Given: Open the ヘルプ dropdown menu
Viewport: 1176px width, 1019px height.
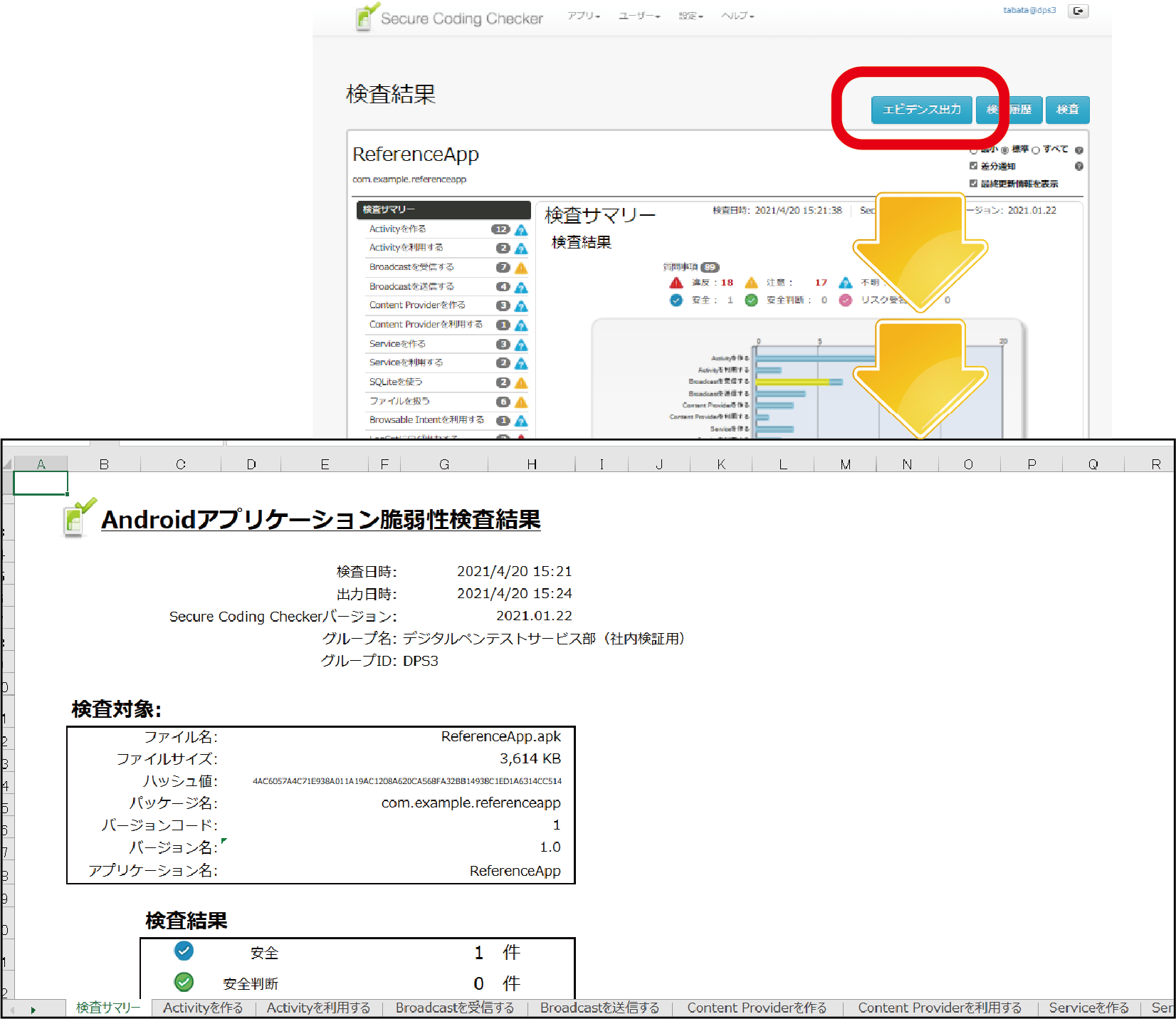Looking at the screenshot, I should 737,16.
